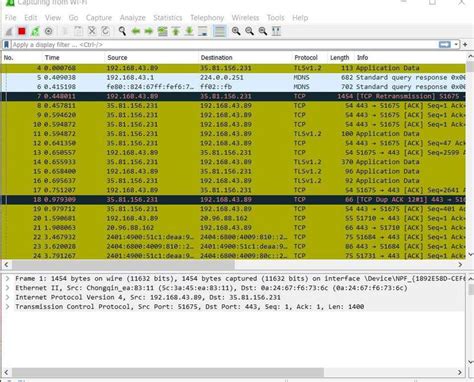This screenshot has width=474, height=382.
Task: Click the Start capture shark fin icon
Action: pos(9,31)
